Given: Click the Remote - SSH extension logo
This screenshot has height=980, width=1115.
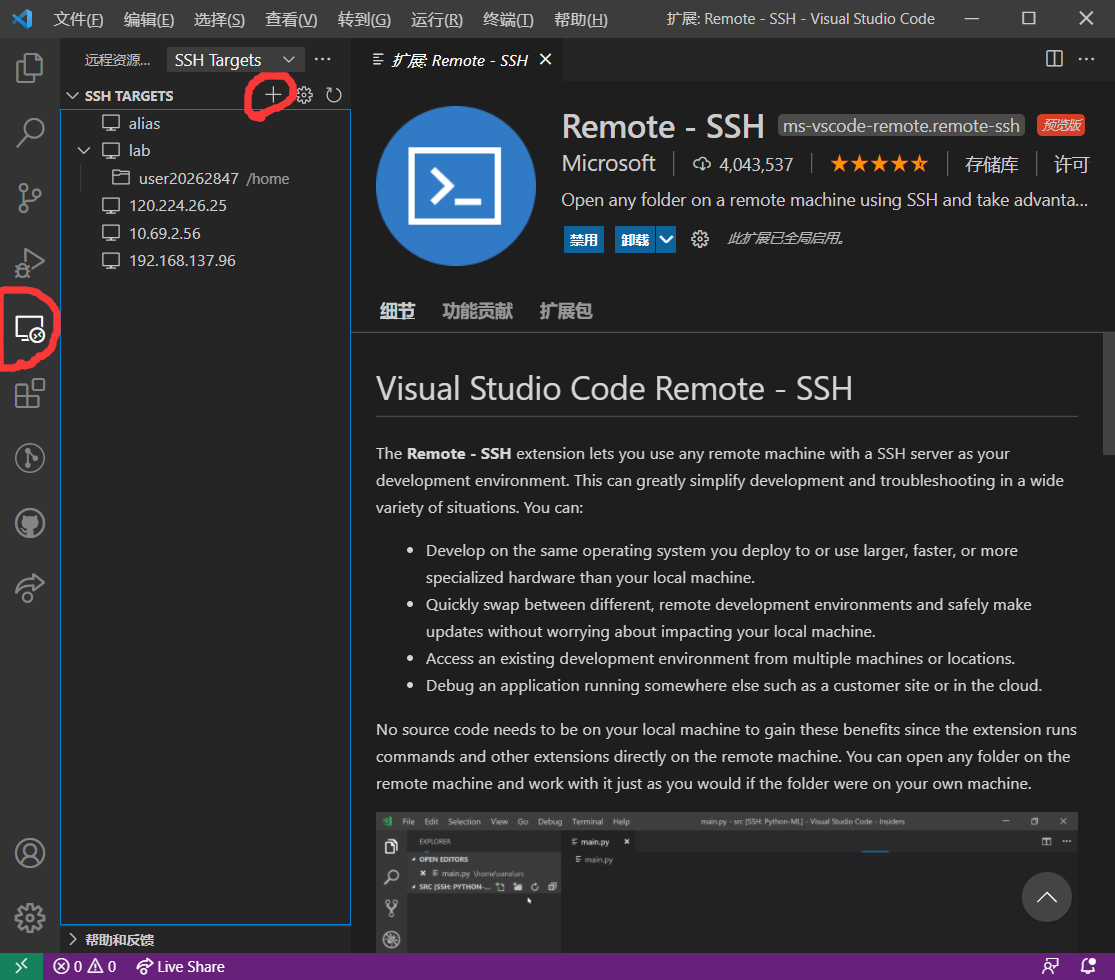Looking at the screenshot, I should coord(456,186).
